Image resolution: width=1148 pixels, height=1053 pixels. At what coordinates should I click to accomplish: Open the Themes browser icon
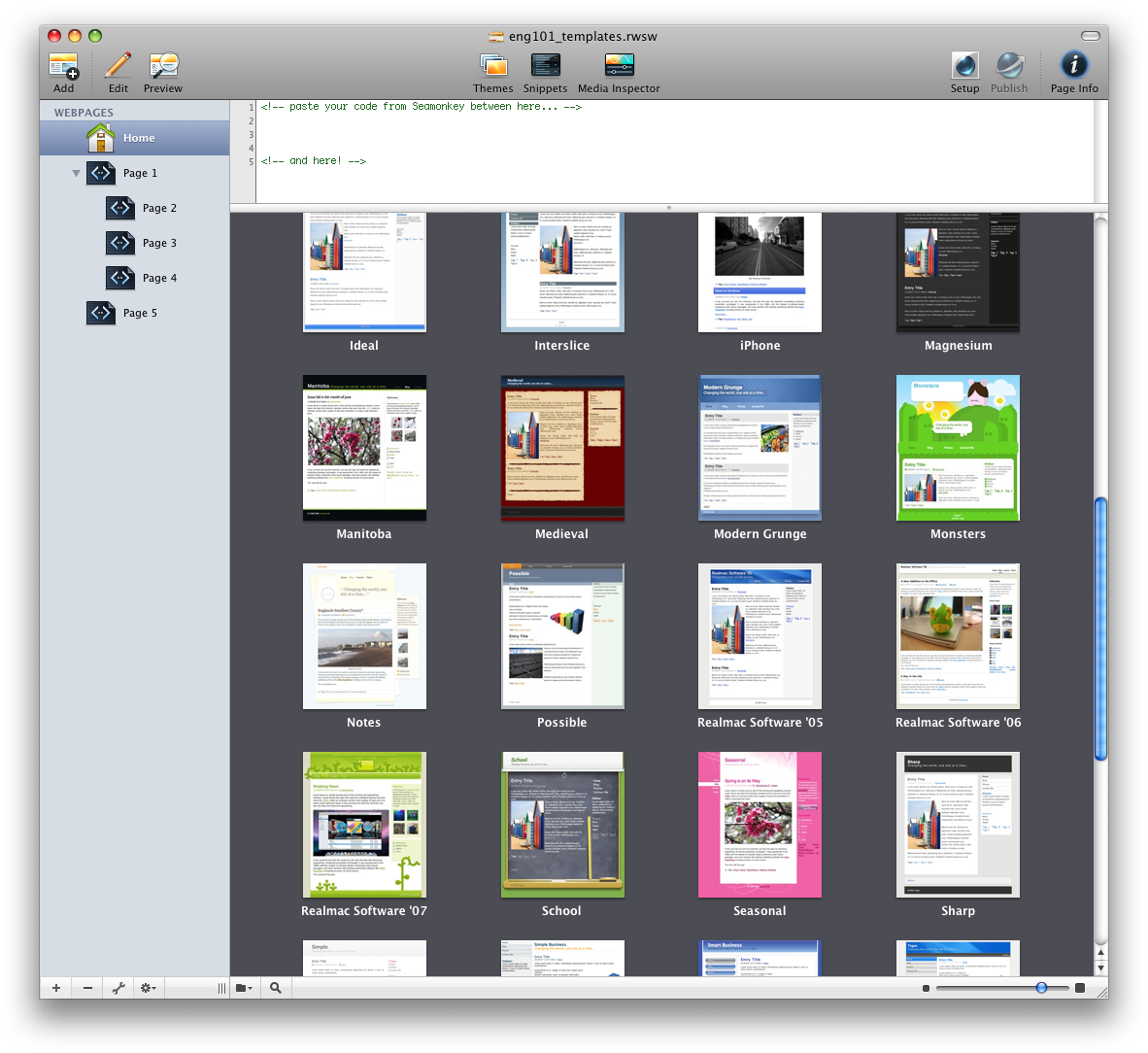(493, 66)
